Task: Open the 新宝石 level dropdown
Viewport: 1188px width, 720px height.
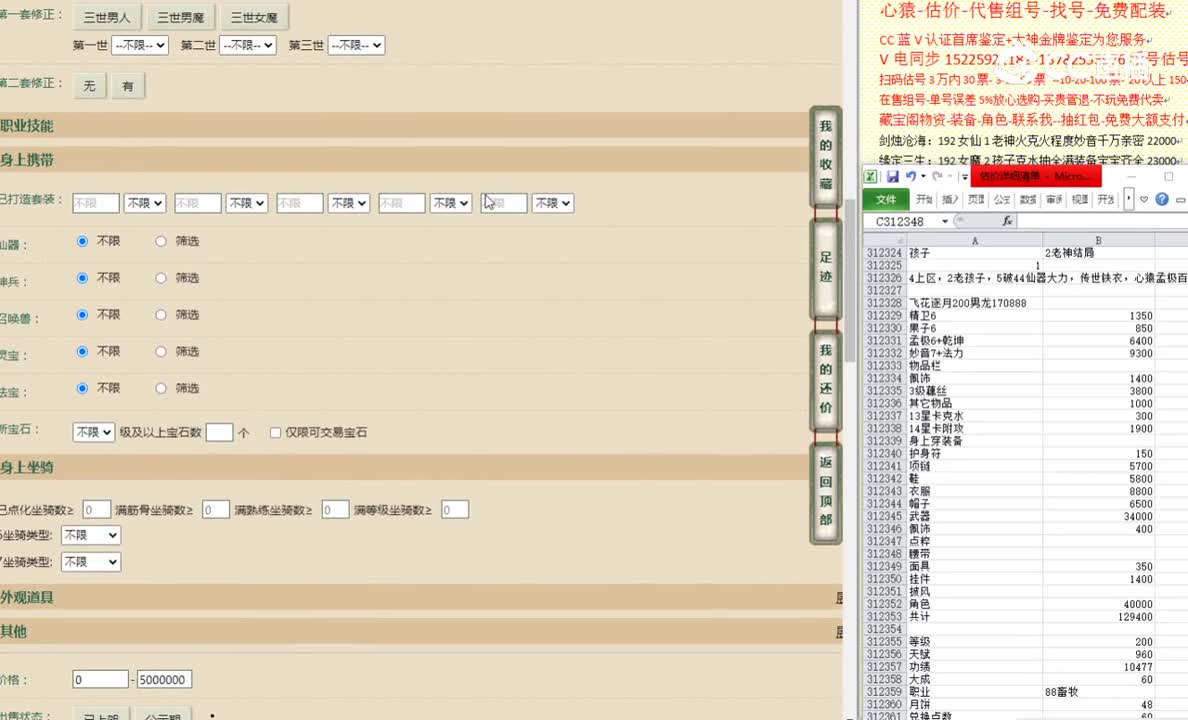Action: click(93, 431)
